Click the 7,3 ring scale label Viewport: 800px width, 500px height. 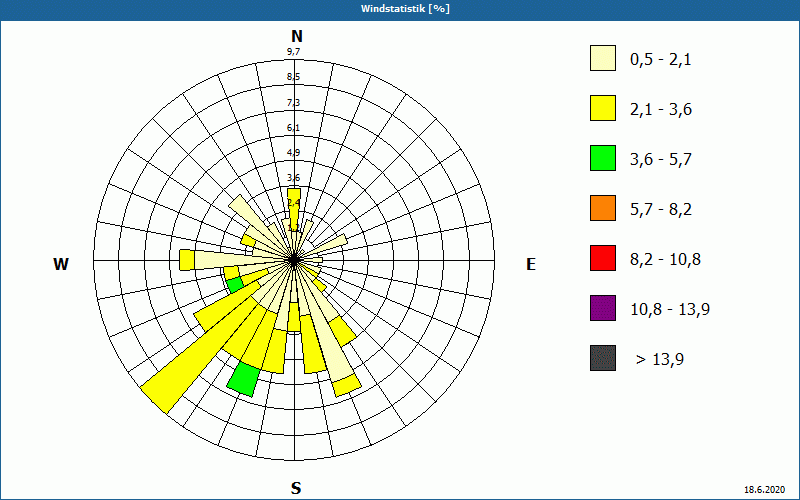(293, 103)
